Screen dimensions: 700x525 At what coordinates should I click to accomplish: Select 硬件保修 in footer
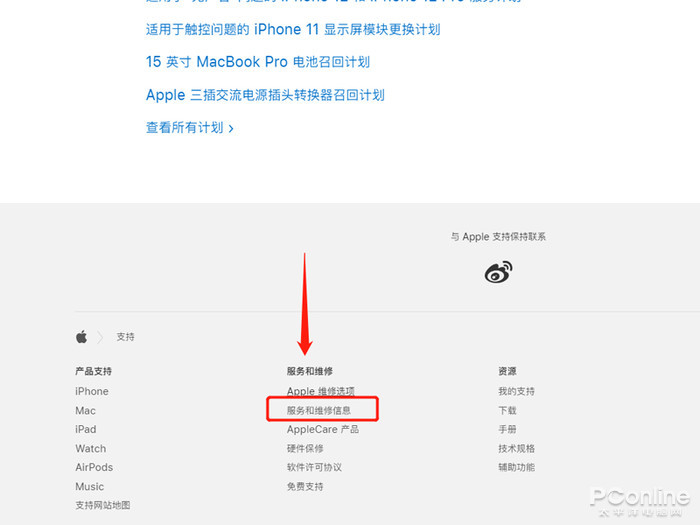click(305, 448)
